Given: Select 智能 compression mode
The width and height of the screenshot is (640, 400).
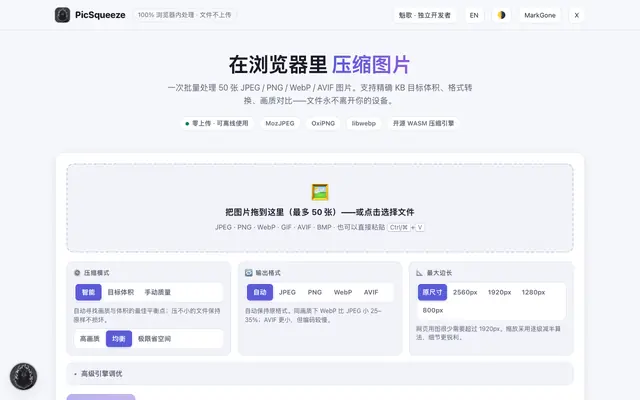Looking at the screenshot, I should [x=88, y=292].
